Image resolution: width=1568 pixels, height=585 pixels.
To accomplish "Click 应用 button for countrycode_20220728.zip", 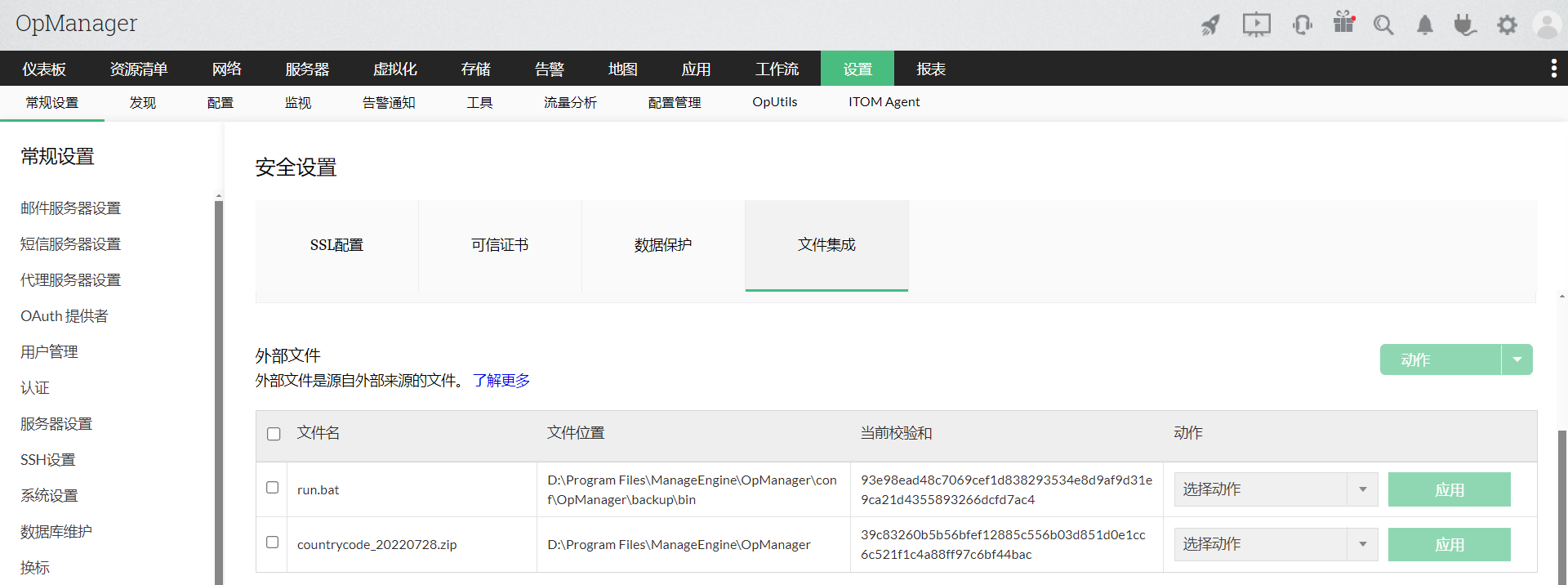I will pos(1450,544).
